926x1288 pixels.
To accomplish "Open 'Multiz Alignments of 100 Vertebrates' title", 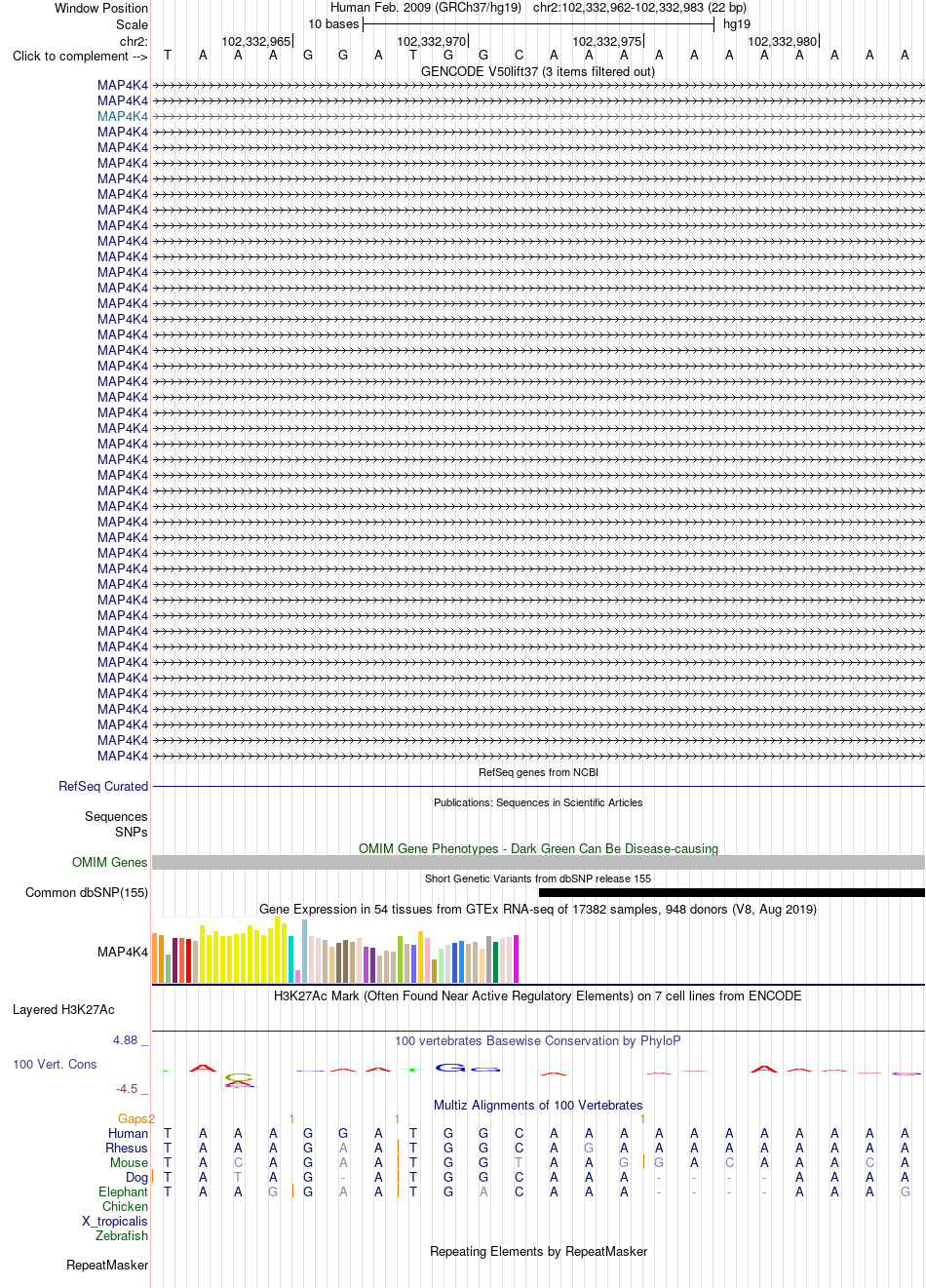I will pyautogui.click(x=538, y=1105).
